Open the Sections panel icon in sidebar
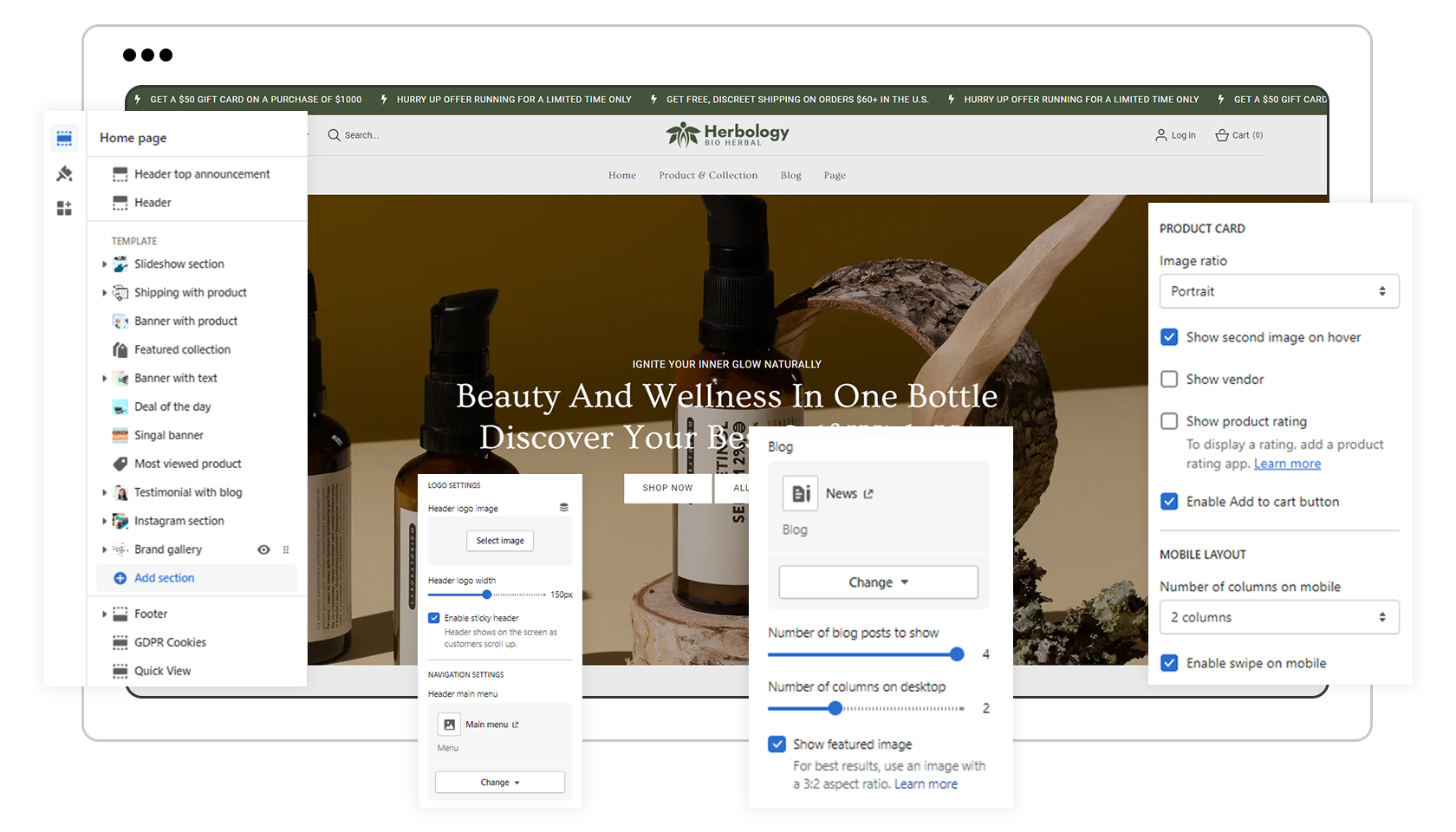This screenshot has height=832, width=1456. (x=64, y=138)
